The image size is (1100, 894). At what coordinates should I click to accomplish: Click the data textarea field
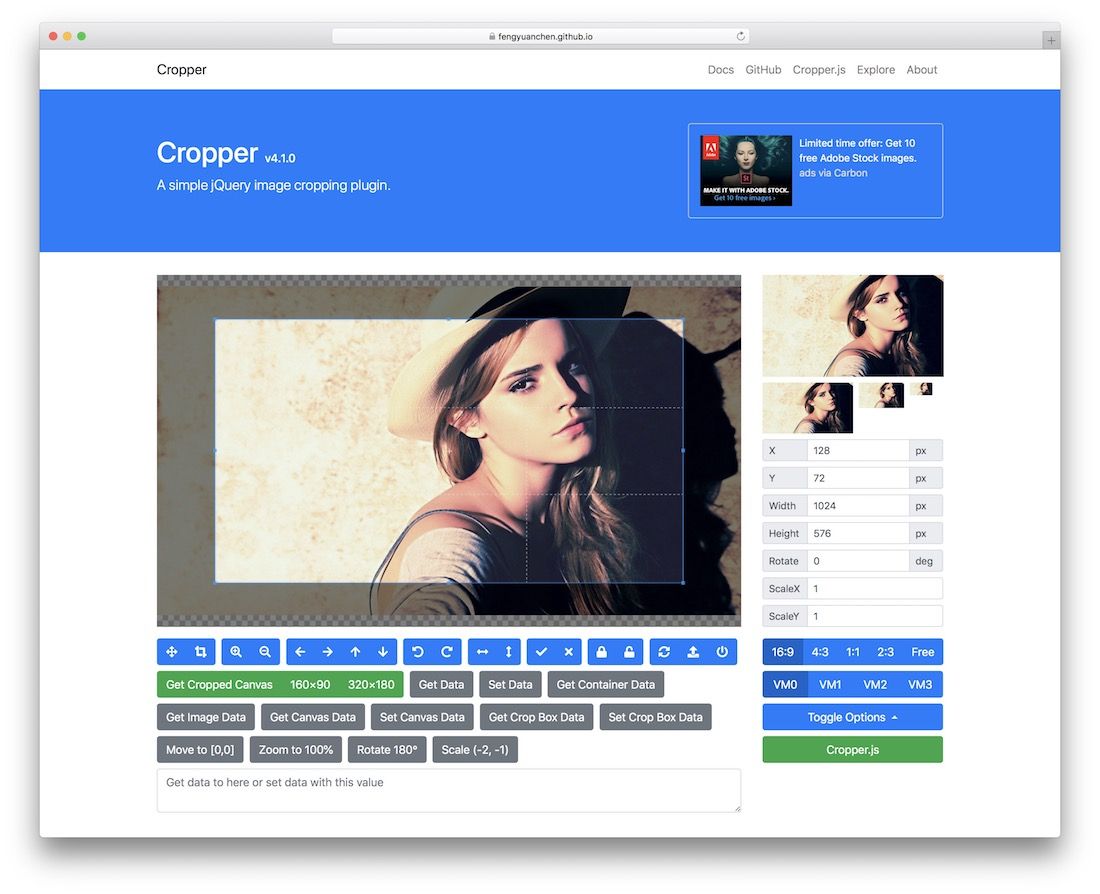[x=449, y=791]
